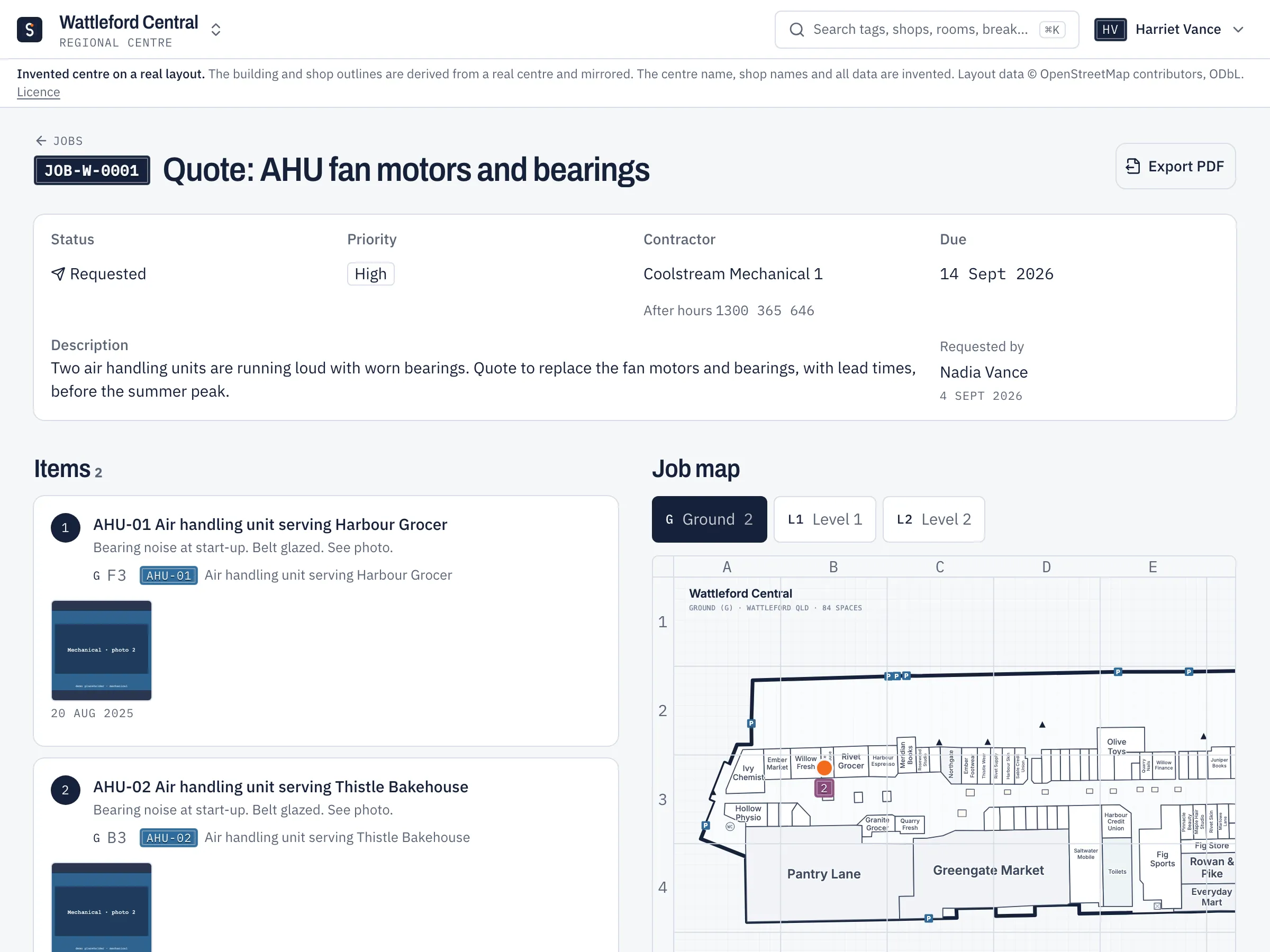The width and height of the screenshot is (1270, 952).
Task: Select Fig Sports shop on the map
Action: 1162,859
